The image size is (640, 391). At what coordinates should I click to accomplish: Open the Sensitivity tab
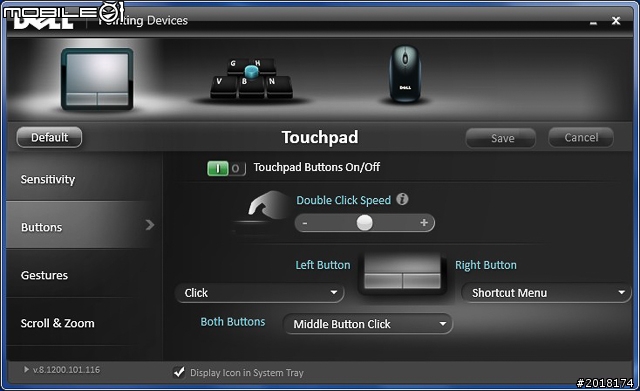point(84,177)
